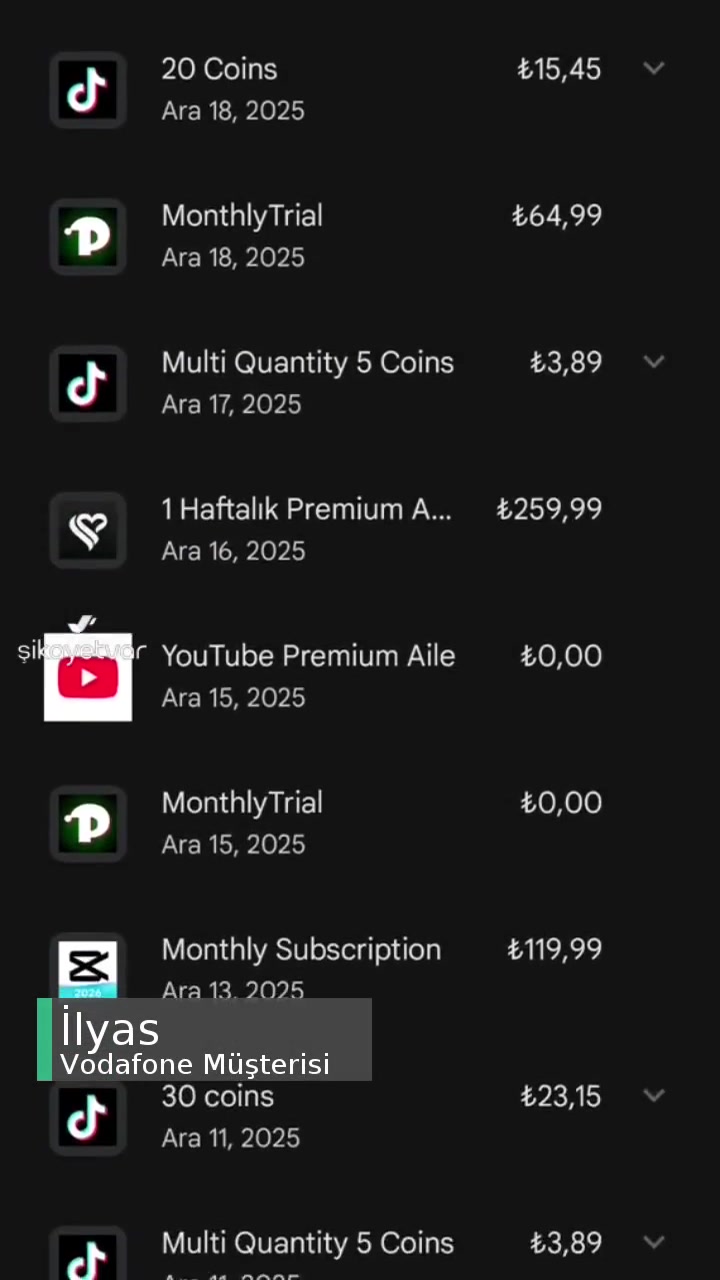Screen dimensions: 720x1280
Task: Click the ₺64,99 MonthlyTrial price
Action: (x=556, y=216)
